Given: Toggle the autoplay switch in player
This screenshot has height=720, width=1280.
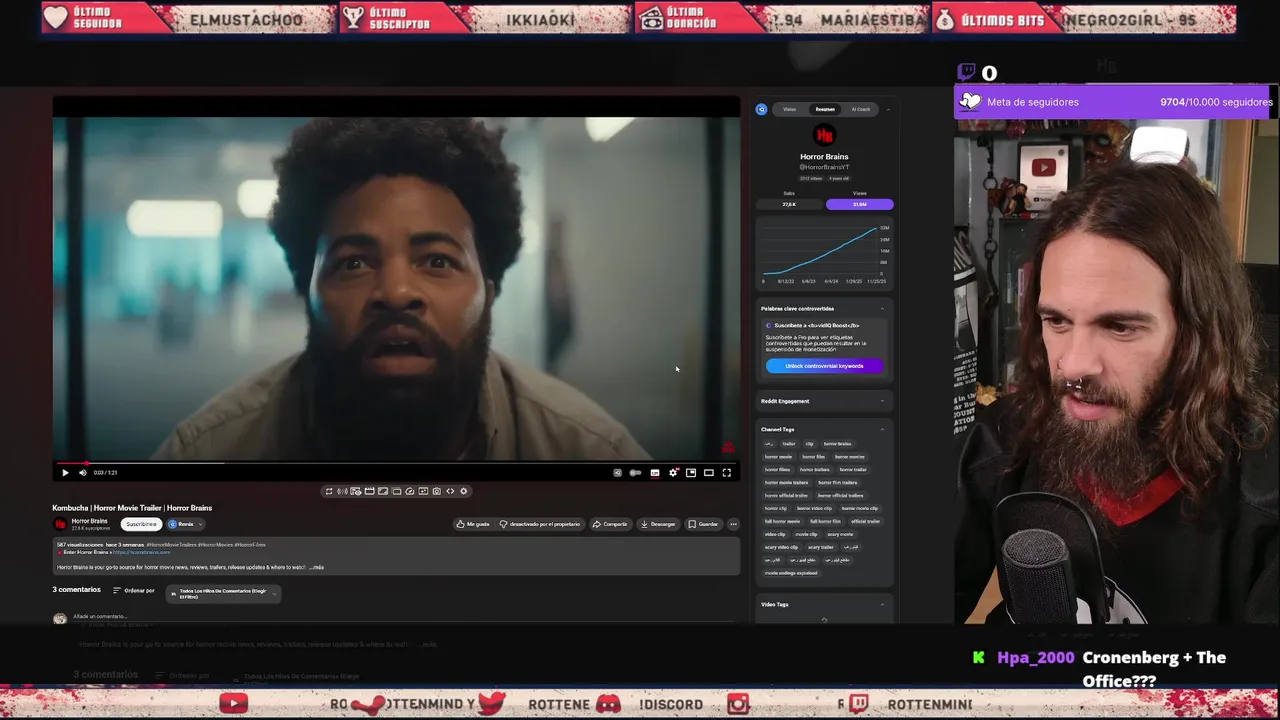Looking at the screenshot, I should 635,473.
